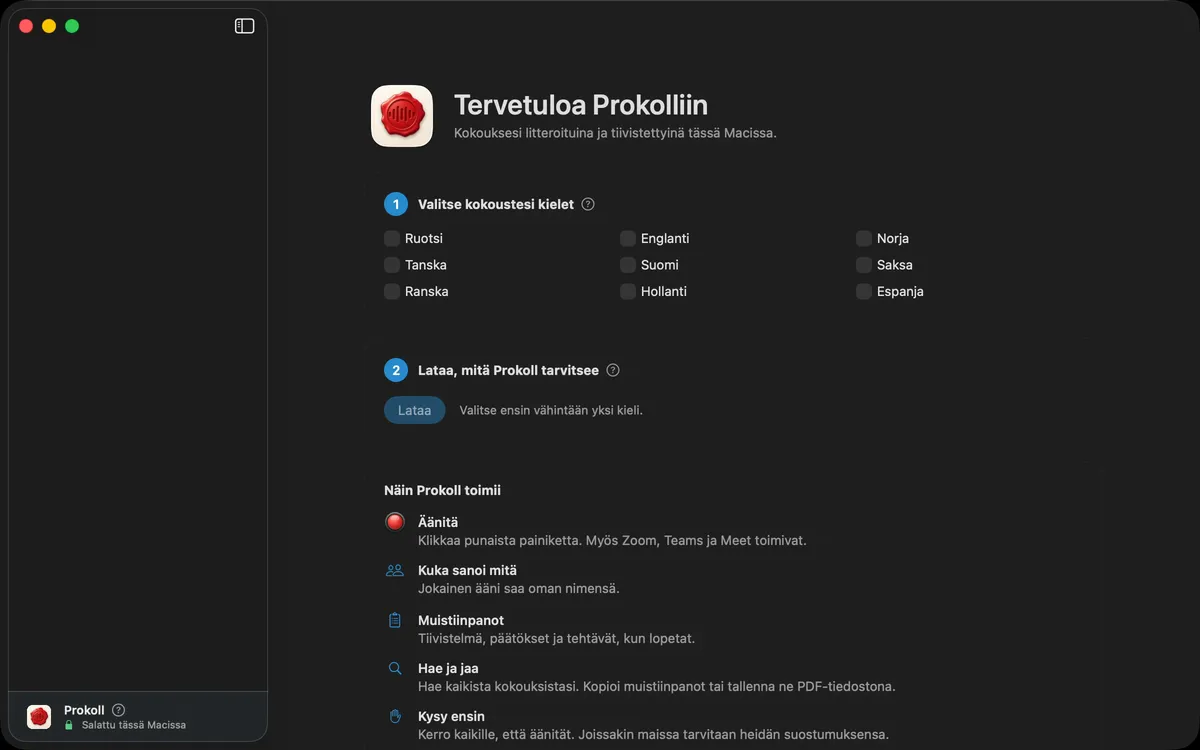The width and height of the screenshot is (1200, 750).
Task: Select the Norja language checkbox
Action: click(x=864, y=238)
